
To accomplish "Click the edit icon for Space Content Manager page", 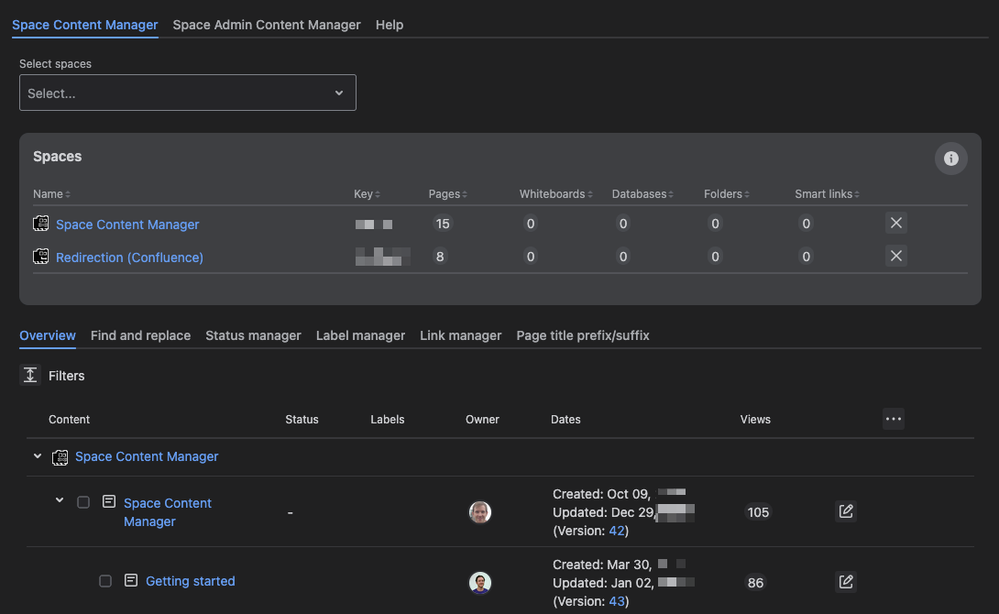I will click(846, 512).
